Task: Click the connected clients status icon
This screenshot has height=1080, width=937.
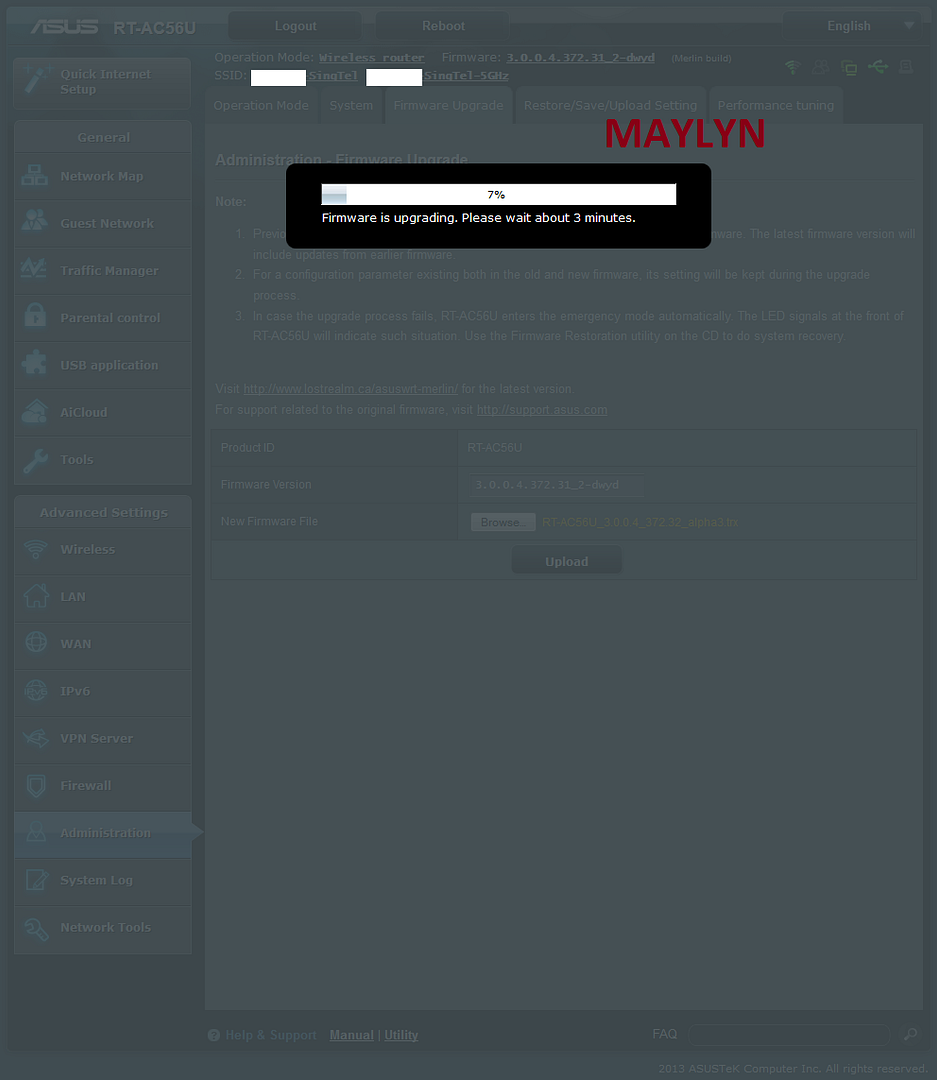Action: (849, 67)
